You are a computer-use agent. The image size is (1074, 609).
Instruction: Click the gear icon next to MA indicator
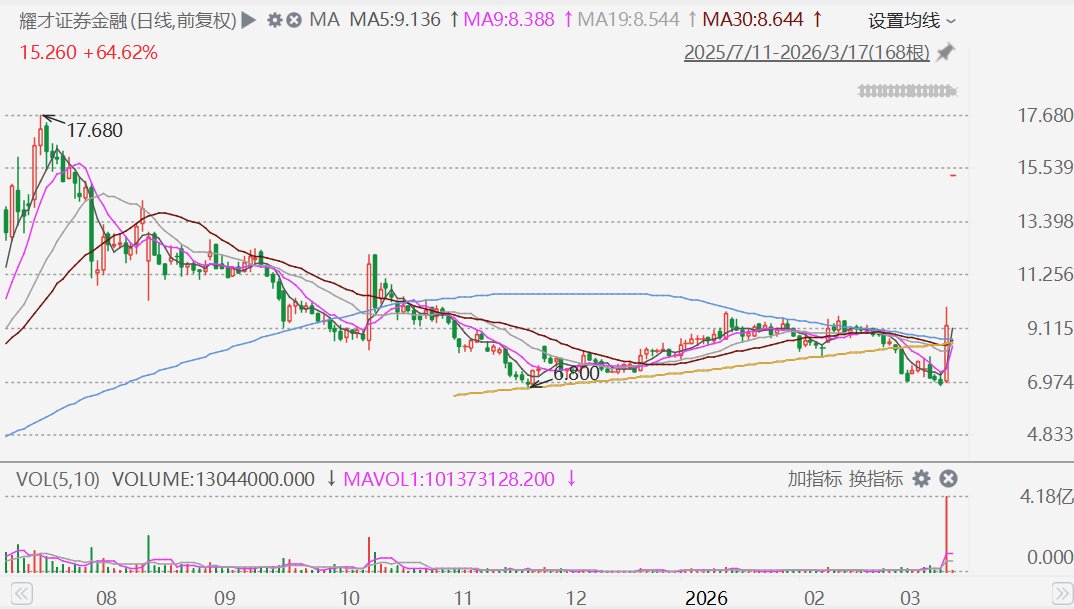tap(275, 20)
